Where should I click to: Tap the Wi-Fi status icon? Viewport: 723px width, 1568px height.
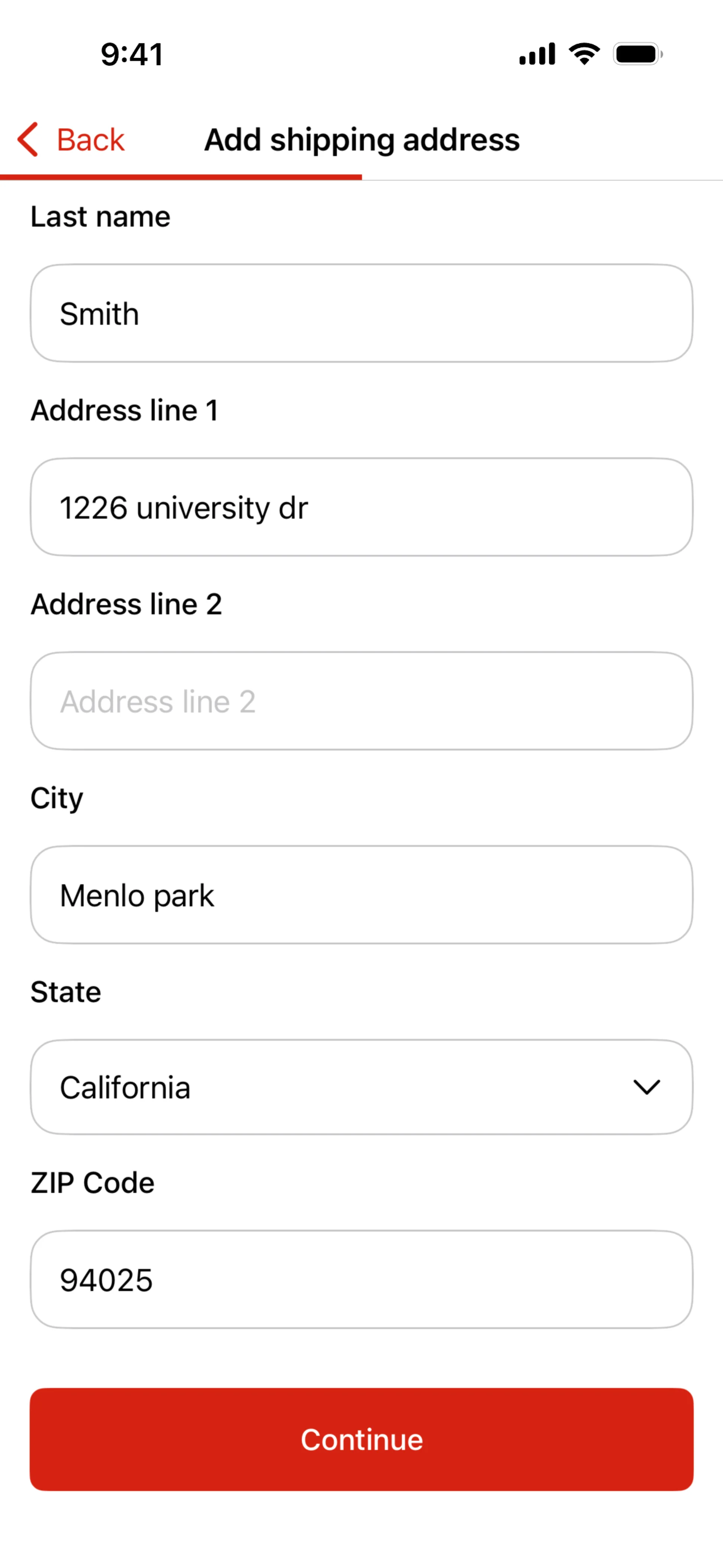tap(584, 54)
